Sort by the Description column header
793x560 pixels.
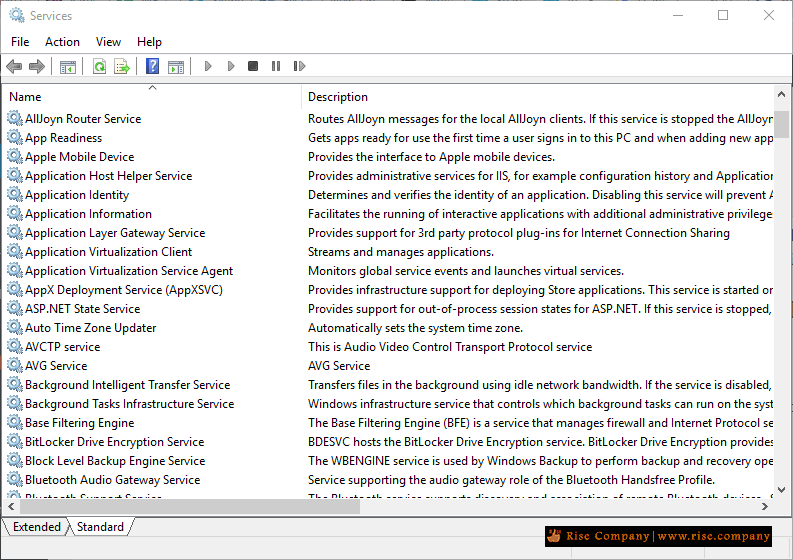coord(538,97)
